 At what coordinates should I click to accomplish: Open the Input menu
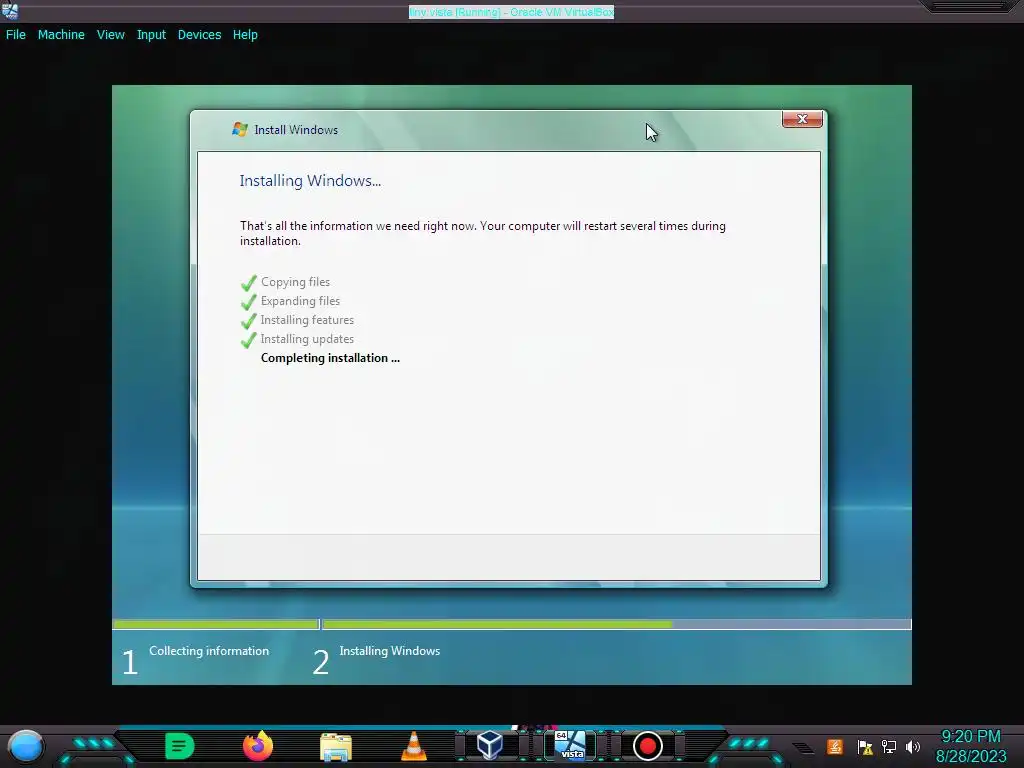(x=151, y=35)
